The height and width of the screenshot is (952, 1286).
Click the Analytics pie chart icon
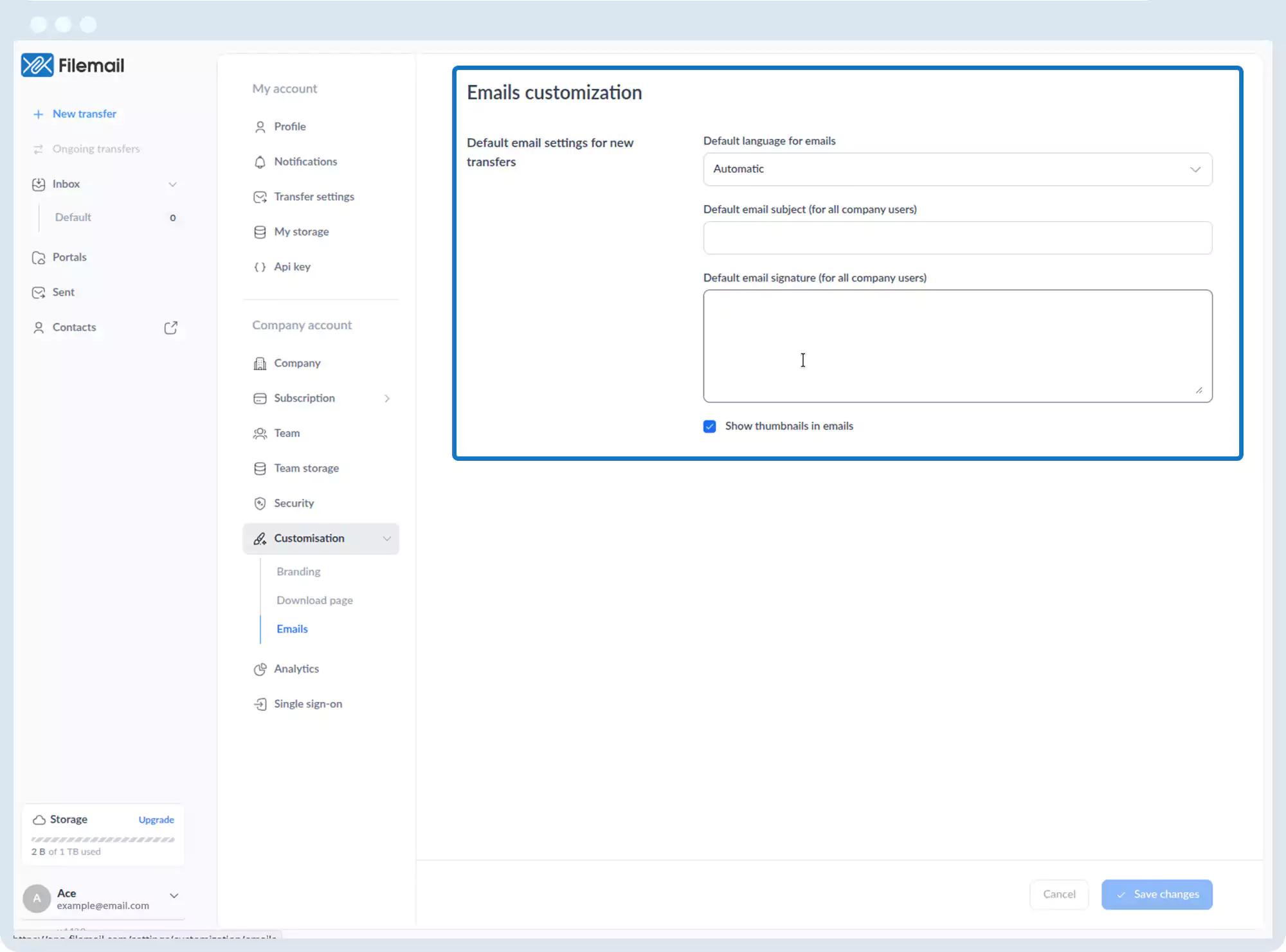[x=260, y=669]
